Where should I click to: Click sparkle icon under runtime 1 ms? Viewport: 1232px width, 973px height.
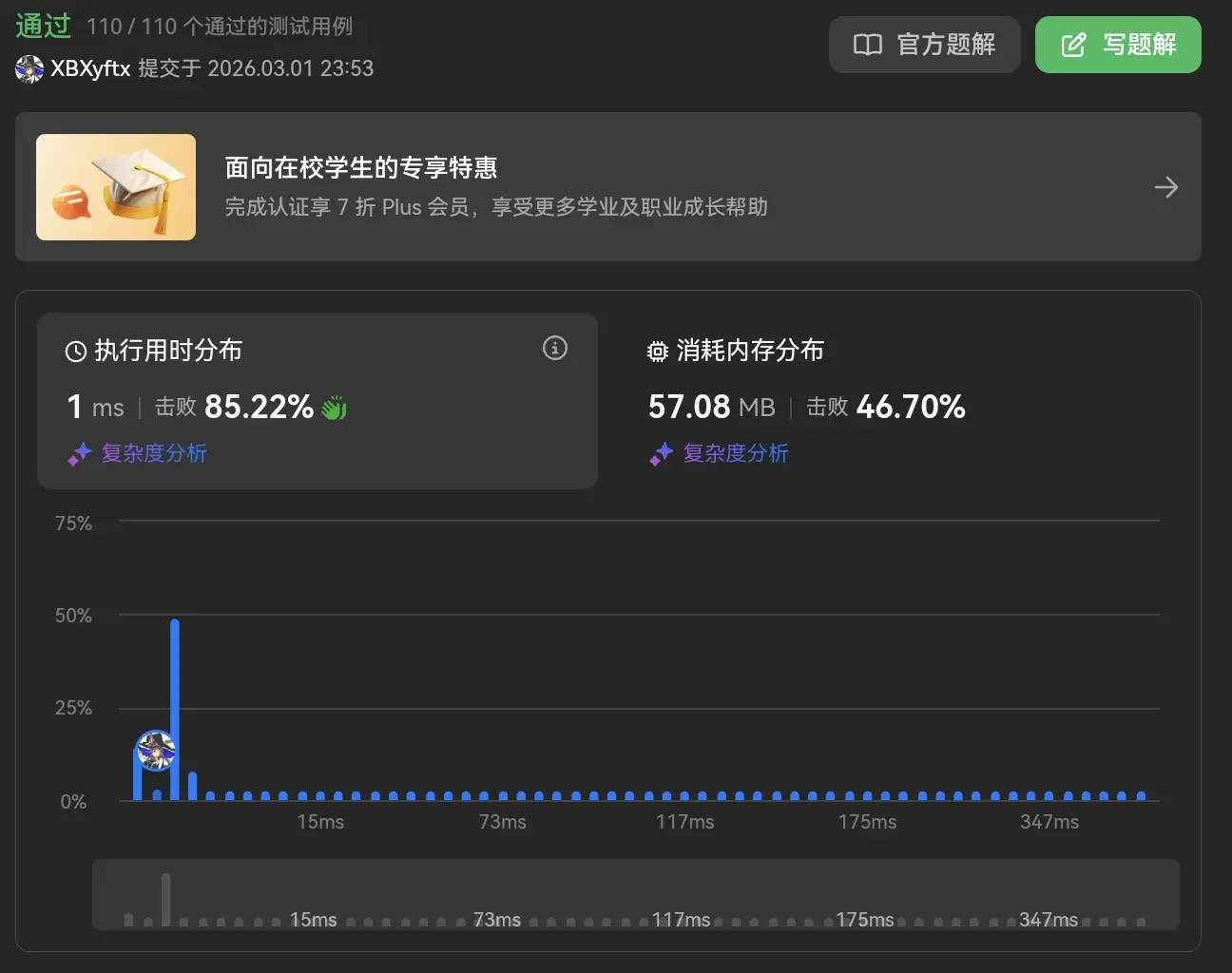pyautogui.click(x=79, y=454)
